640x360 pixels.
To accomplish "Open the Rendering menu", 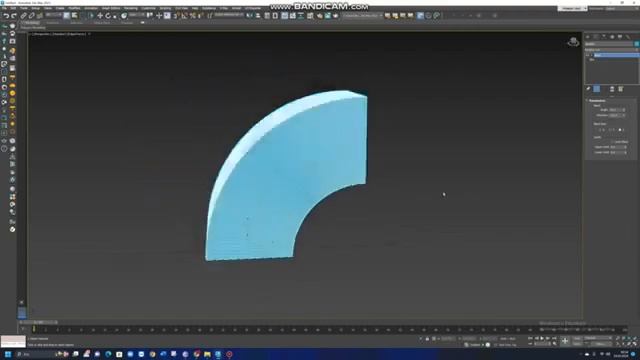I will point(131,8).
